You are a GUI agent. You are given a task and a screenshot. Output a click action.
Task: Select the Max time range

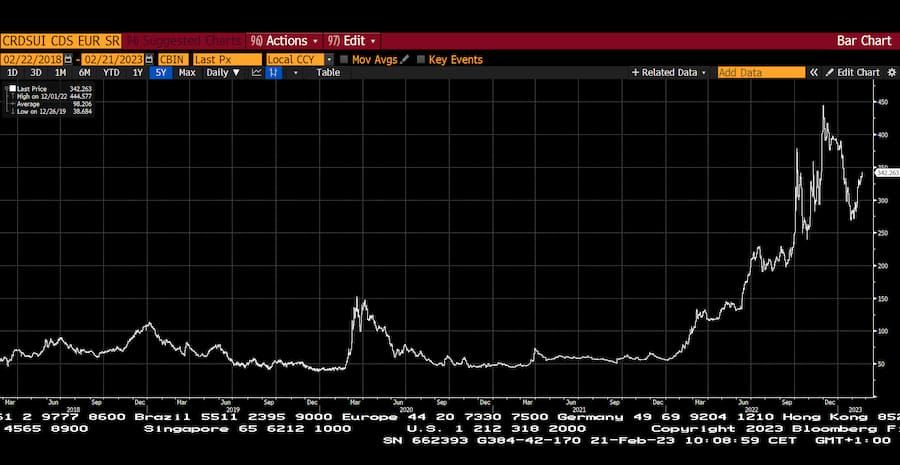click(187, 73)
